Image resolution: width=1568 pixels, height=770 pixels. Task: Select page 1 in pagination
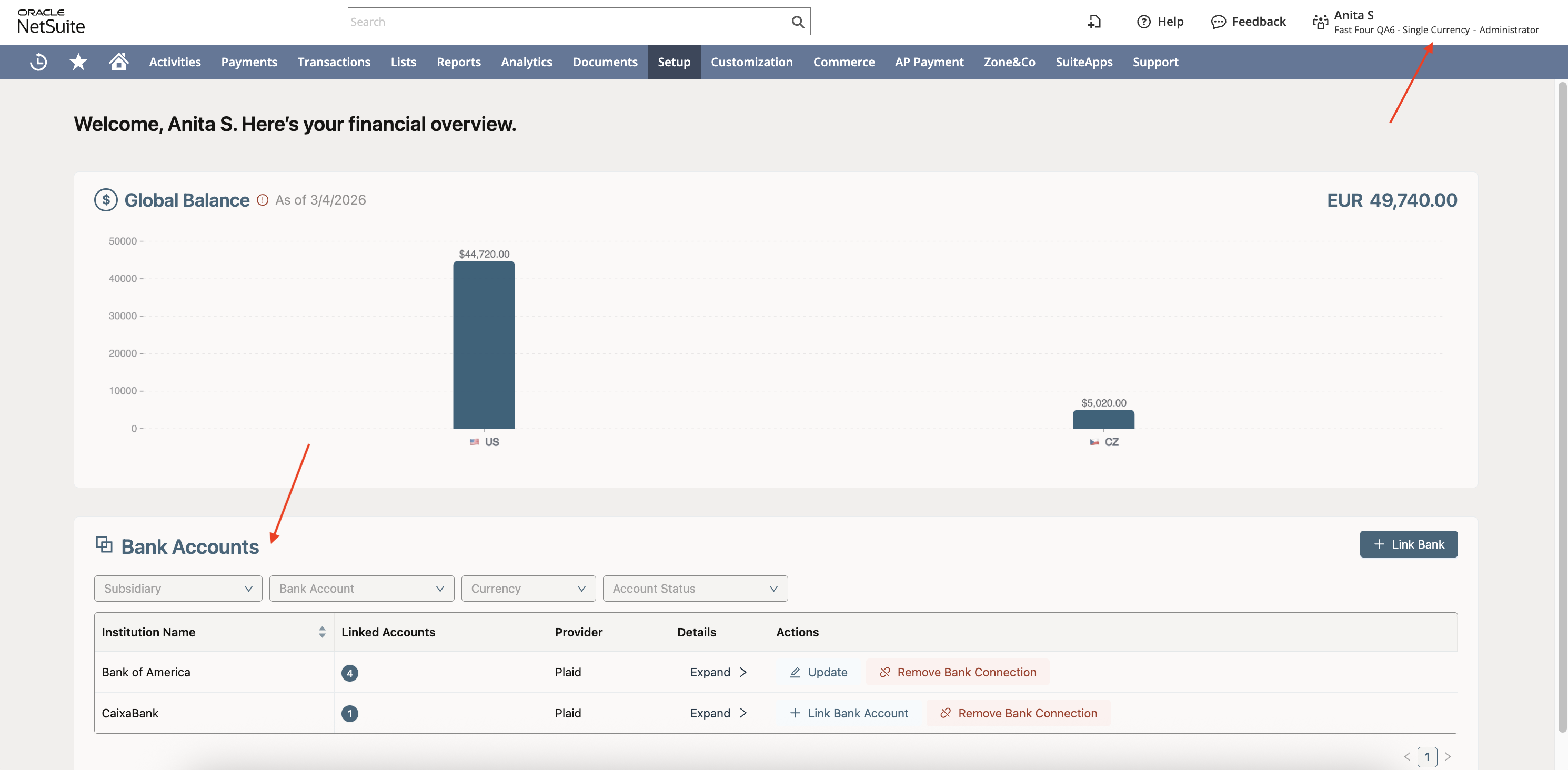(1428, 757)
